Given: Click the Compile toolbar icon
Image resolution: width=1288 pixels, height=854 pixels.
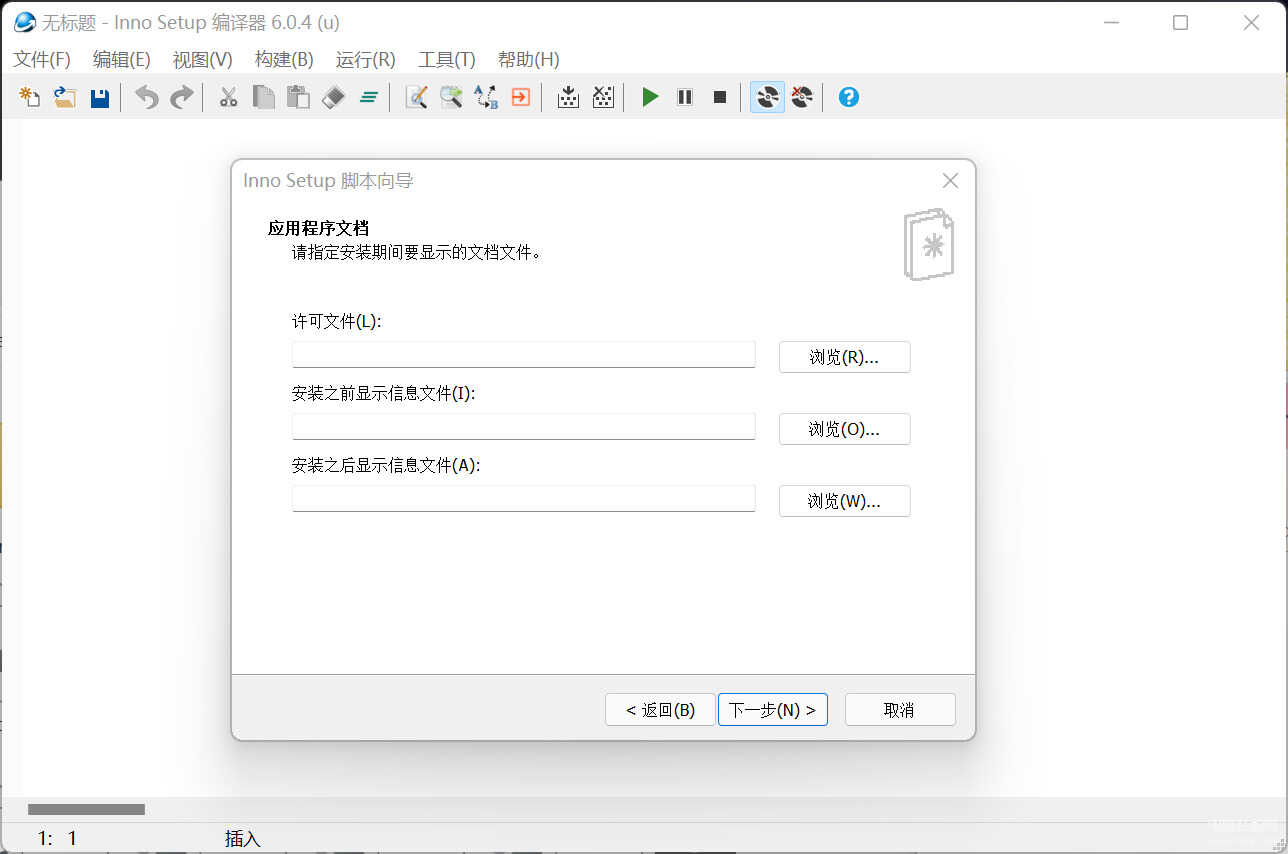Looking at the screenshot, I should pos(568,97).
